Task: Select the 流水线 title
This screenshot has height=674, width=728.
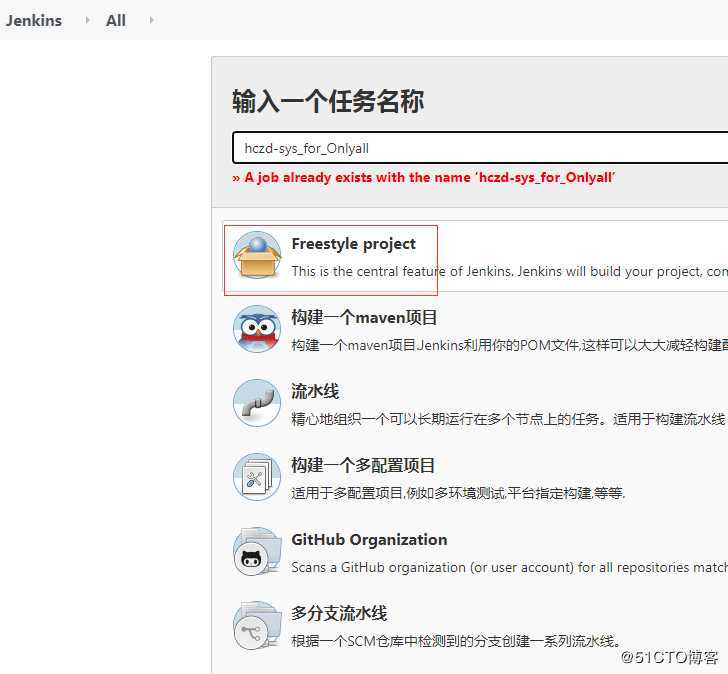Action: tap(315, 391)
